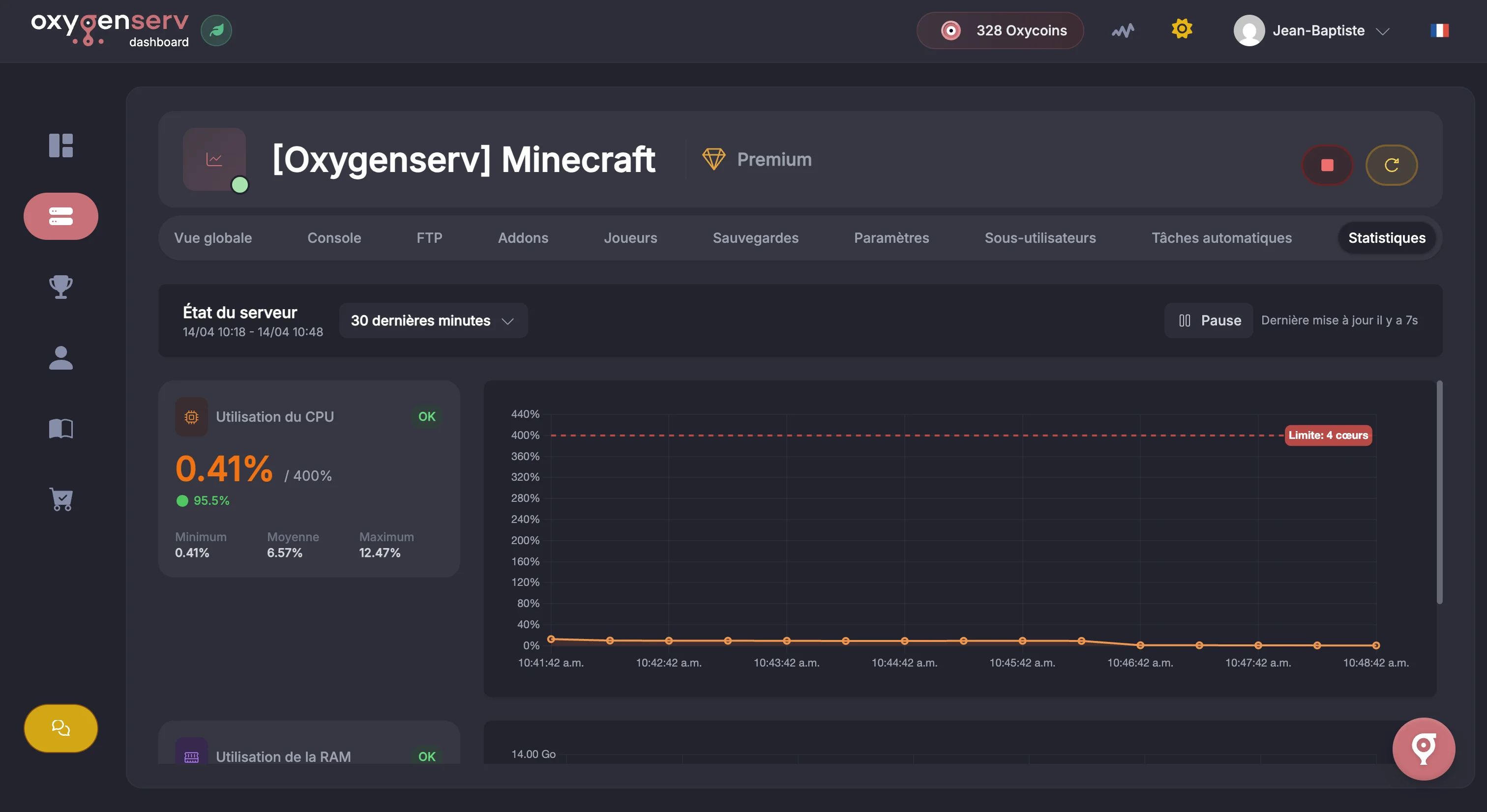The height and width of the screenshot is (812, 1487).
Task: Change language via French flag
Action: (x=1439, y=30)
